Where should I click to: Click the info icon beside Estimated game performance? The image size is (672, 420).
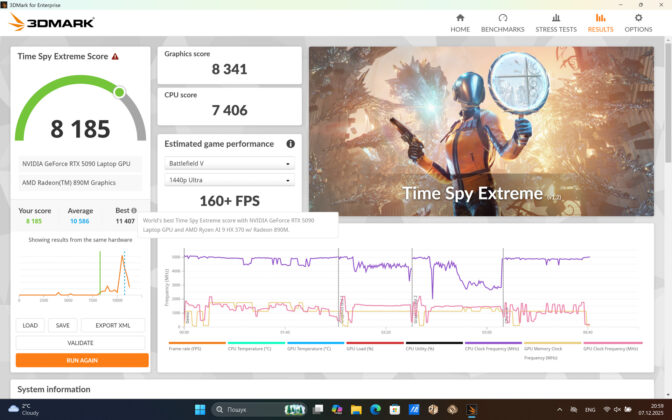point(290,144)
